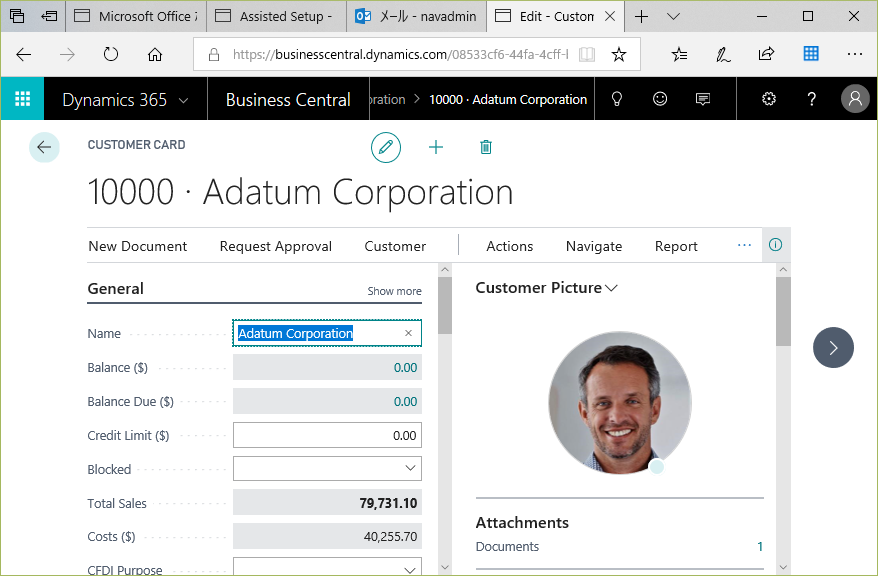The height and width of the screenshot is (576, 878).
Task: Open the attachments Documents count 1
Action: (x=760, y=546)
